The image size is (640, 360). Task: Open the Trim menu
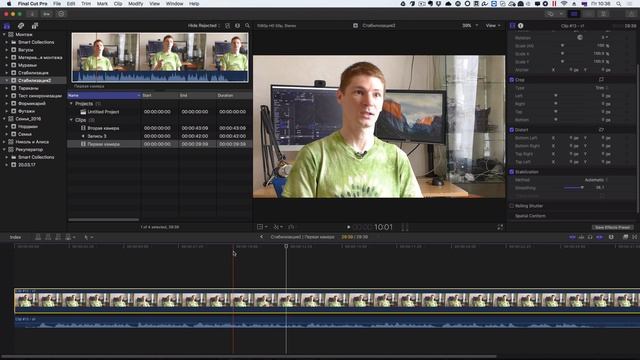pos(86,4)
